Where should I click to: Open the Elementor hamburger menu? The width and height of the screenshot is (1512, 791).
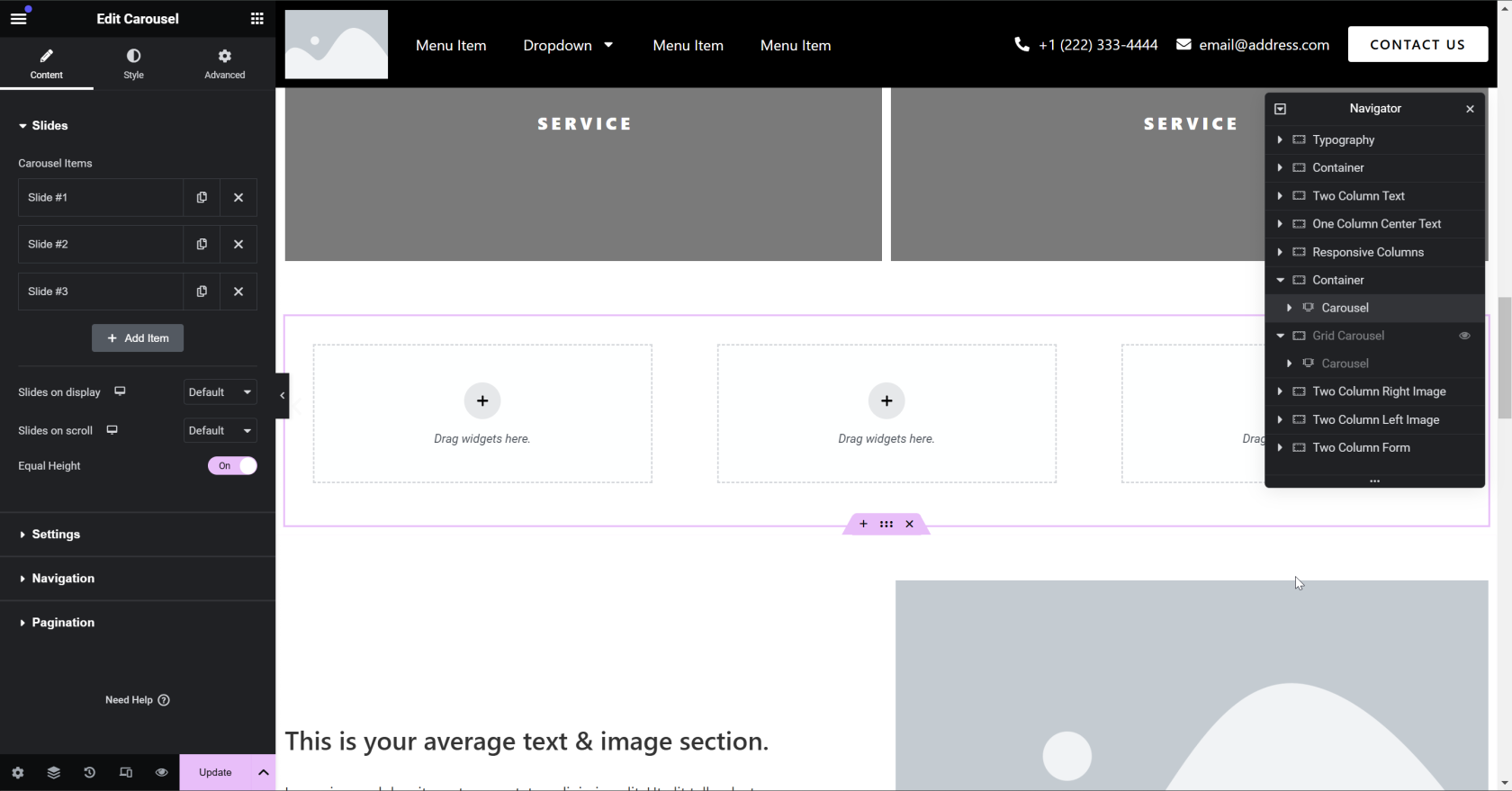pyautogui.click(x=18, y=18)
